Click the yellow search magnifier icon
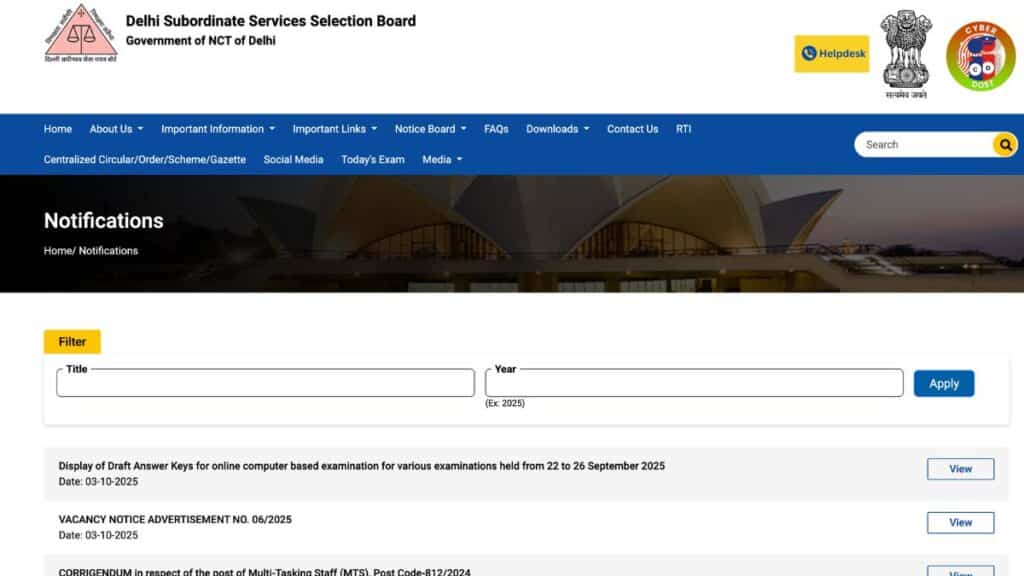 [x=1004, y=145]
